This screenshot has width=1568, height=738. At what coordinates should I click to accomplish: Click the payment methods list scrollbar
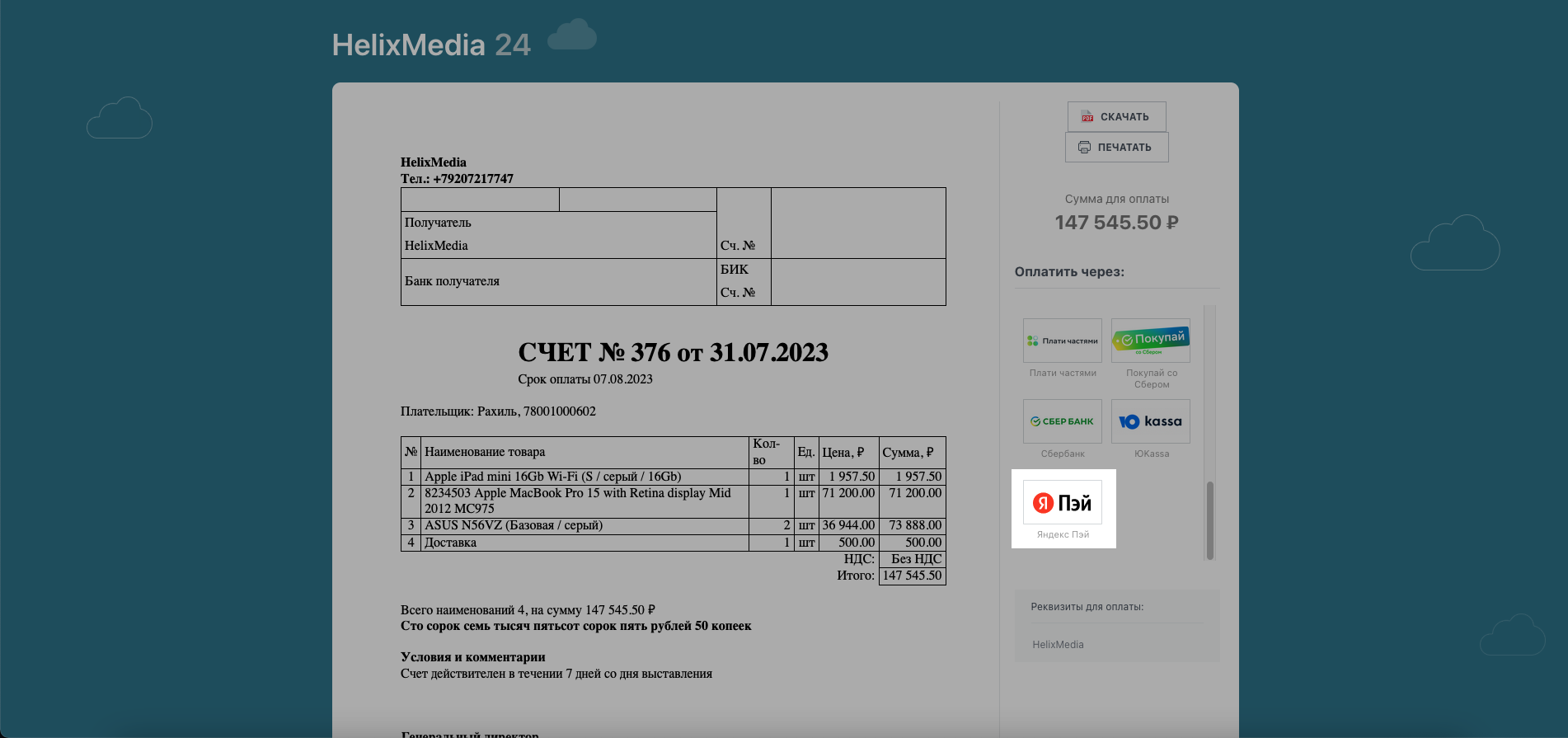pos(1209,519)
